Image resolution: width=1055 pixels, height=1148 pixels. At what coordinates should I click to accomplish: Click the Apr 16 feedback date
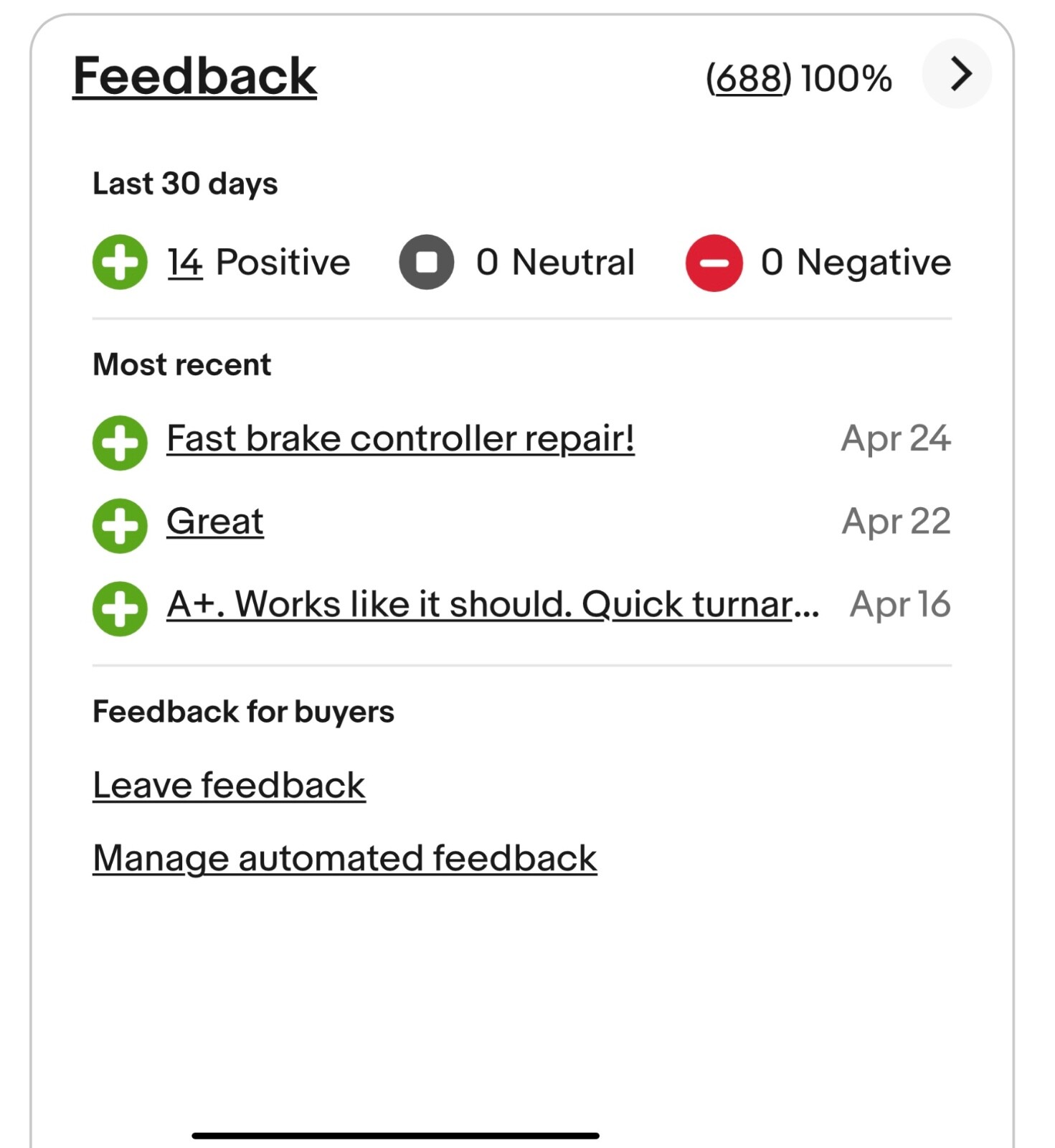[900, 604]
